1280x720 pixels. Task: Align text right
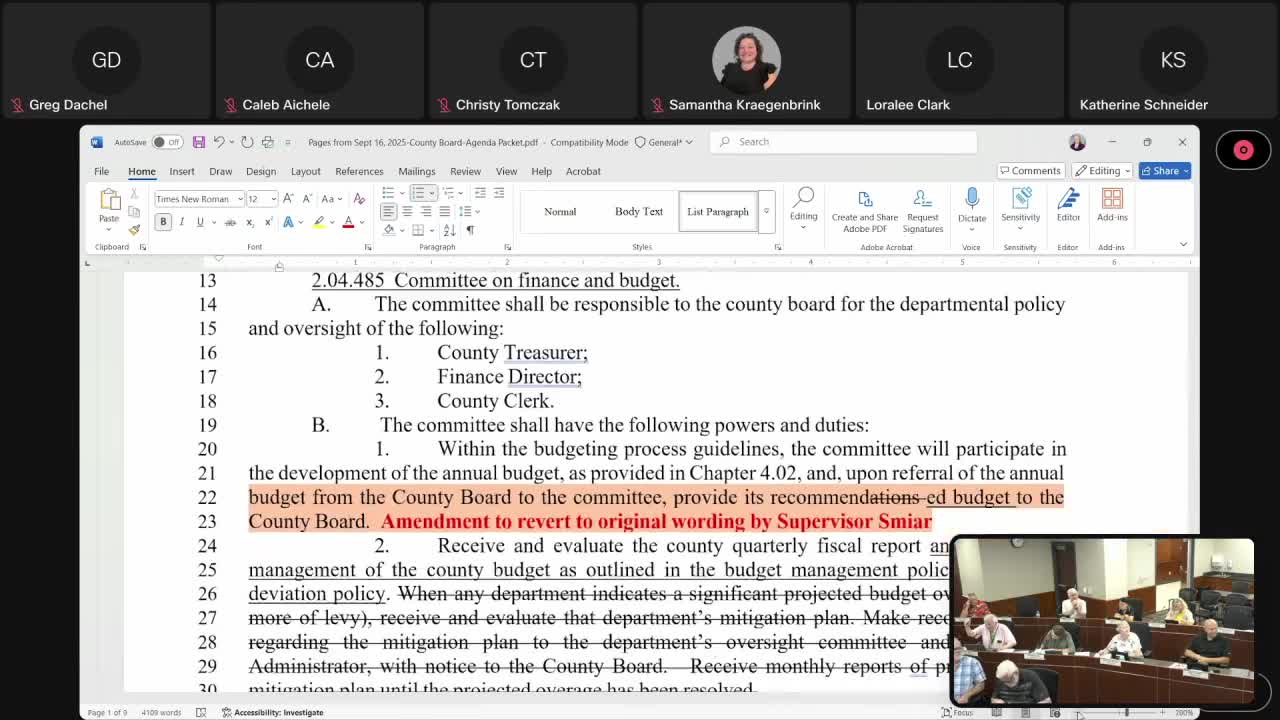tap(426, 212)
